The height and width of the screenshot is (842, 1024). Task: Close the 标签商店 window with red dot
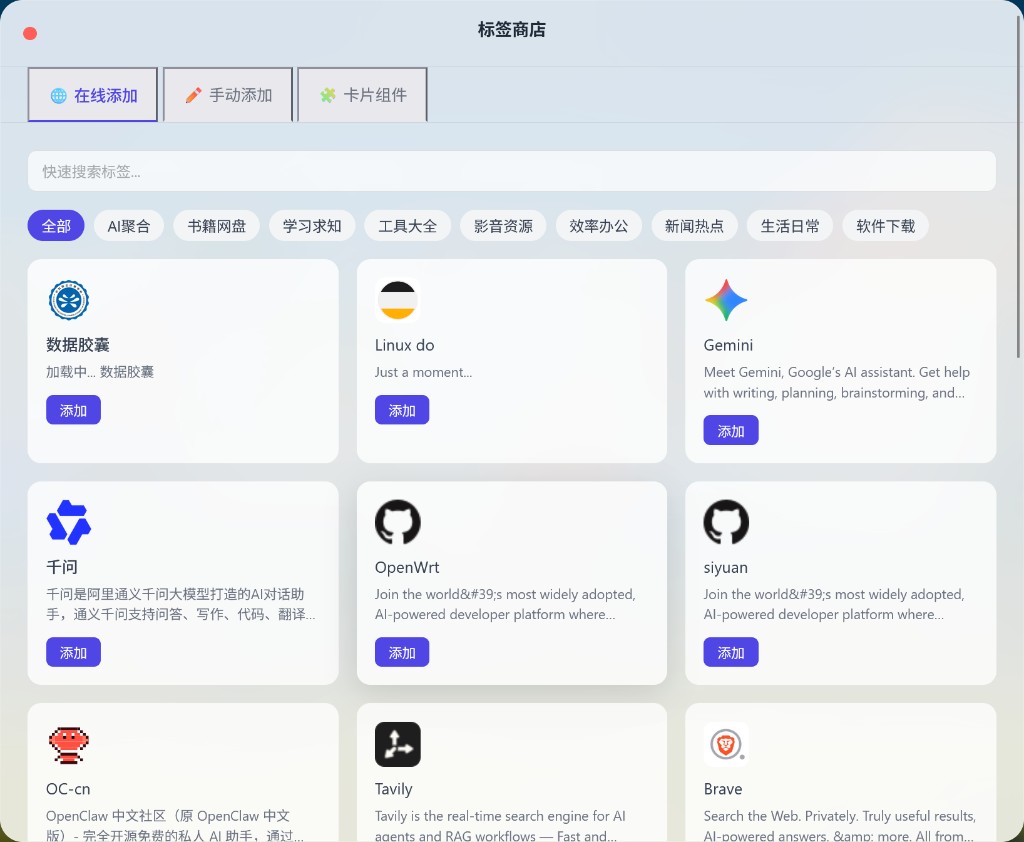pos(30,33)
